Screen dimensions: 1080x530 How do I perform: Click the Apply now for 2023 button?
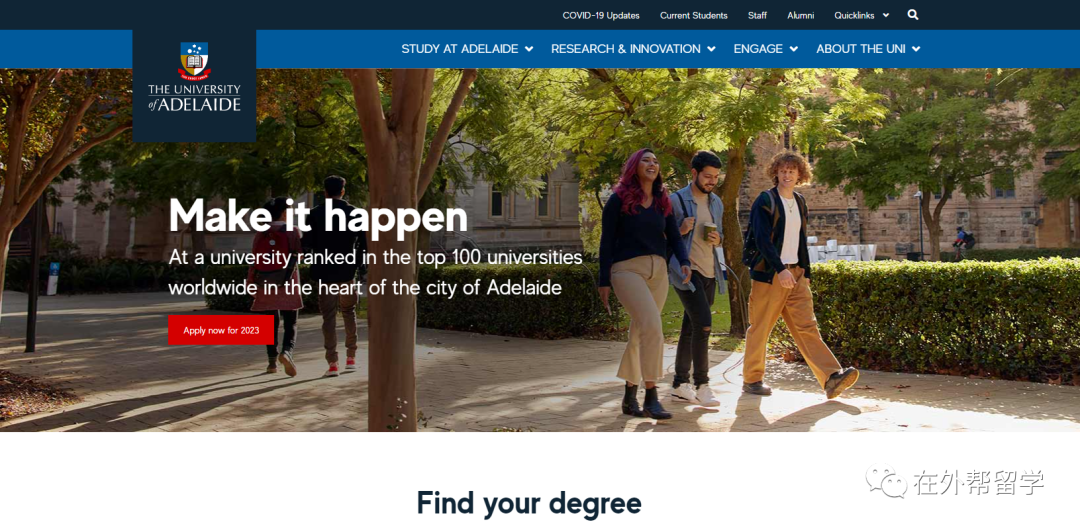coord(221,330)
